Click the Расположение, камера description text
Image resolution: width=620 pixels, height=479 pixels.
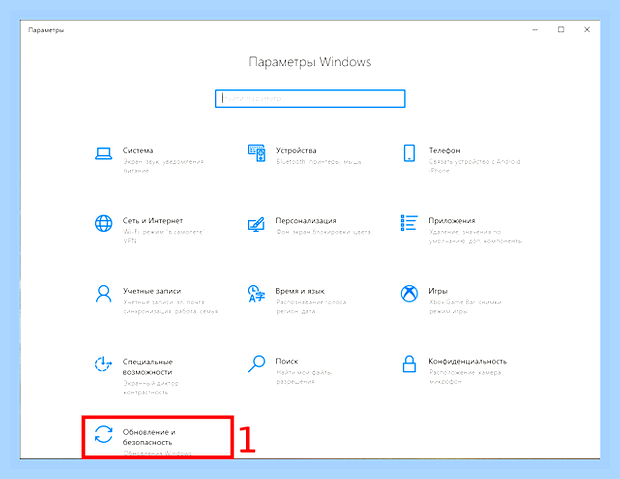pos(465,377)
